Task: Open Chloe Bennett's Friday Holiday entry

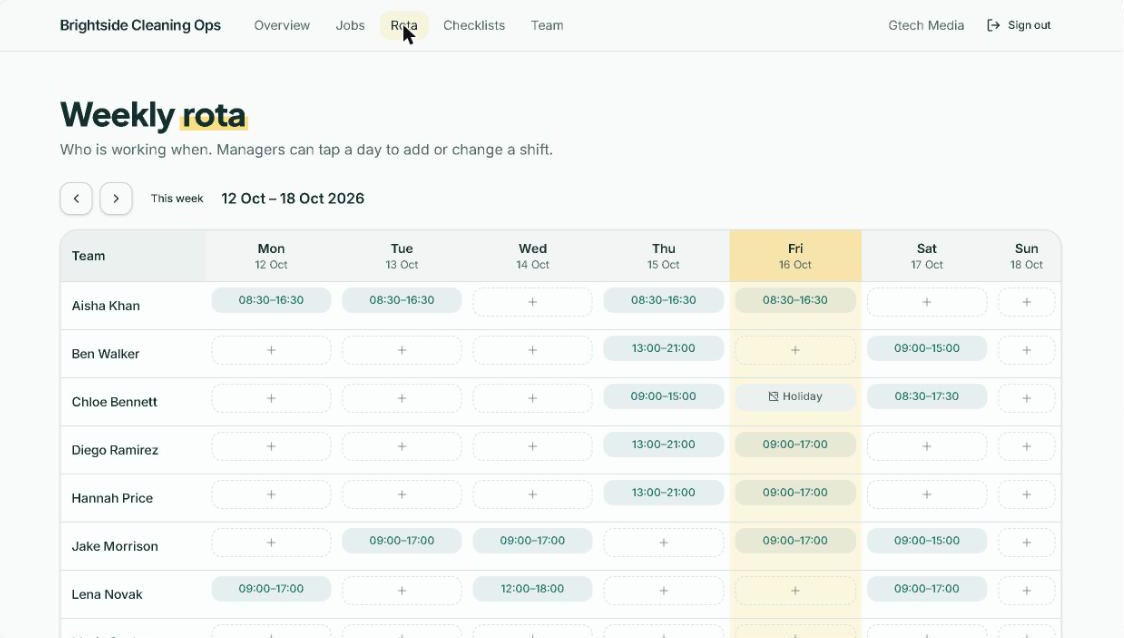Action: pyautogui.click(x=795, y=396)
